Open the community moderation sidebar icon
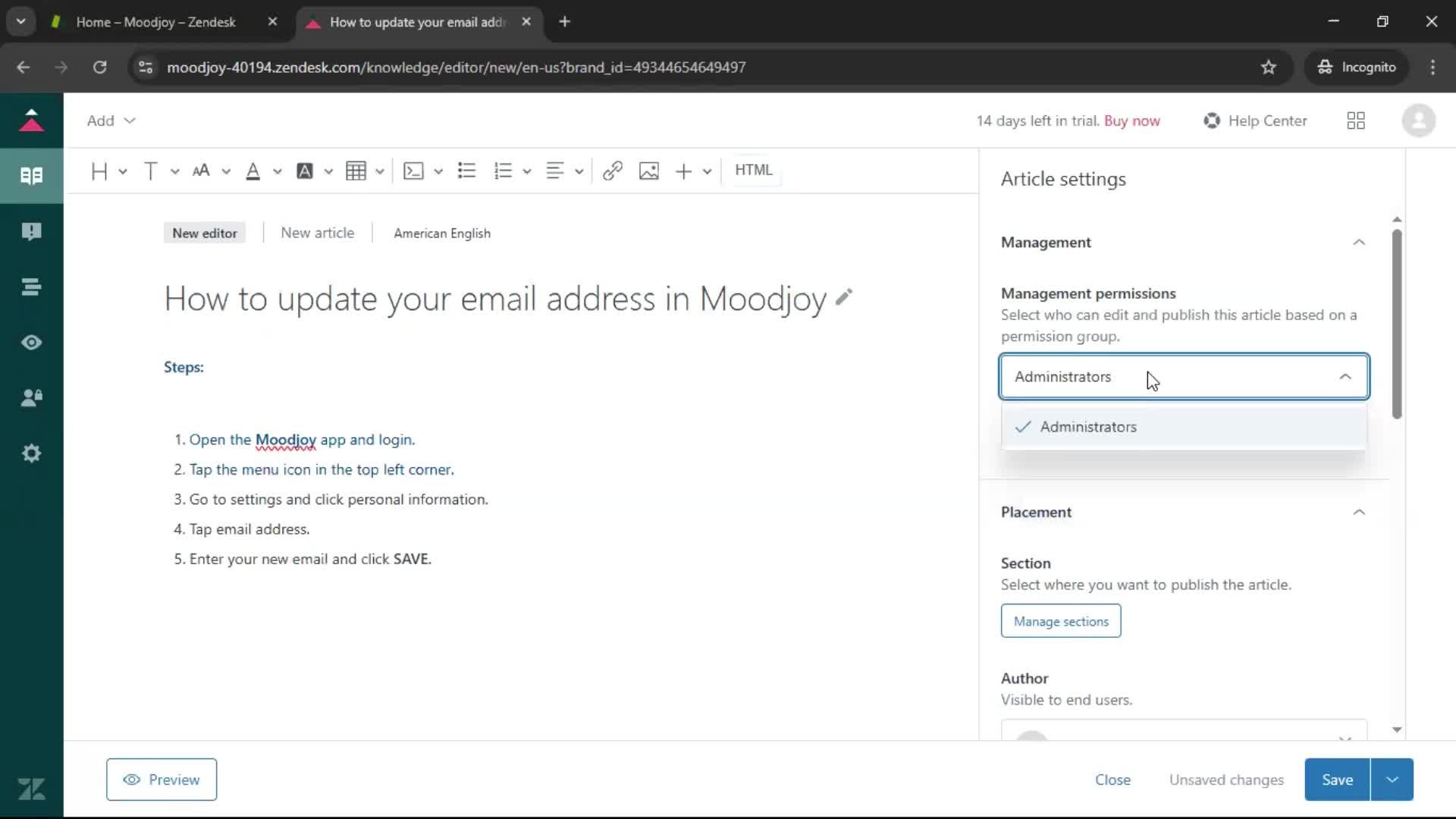 [x=31, y=231]
